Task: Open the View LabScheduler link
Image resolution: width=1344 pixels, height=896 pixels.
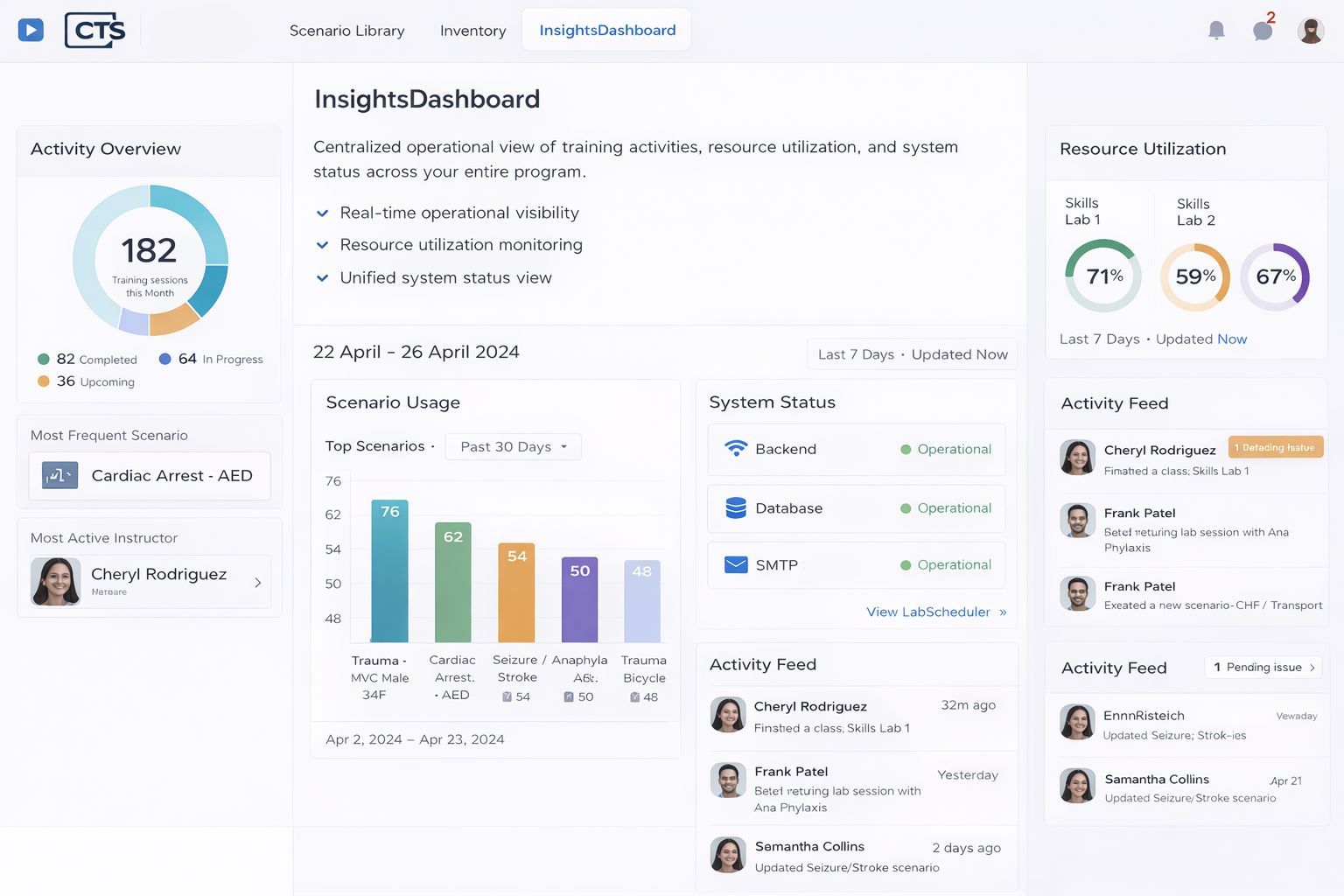Action: point(936,612)
